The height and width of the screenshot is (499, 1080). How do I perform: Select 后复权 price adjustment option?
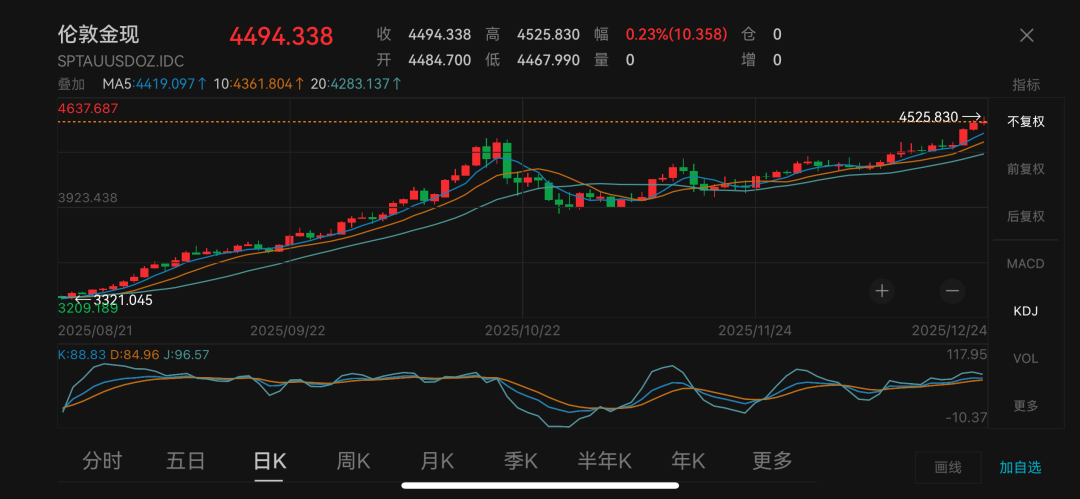(x=1026, y=216)
